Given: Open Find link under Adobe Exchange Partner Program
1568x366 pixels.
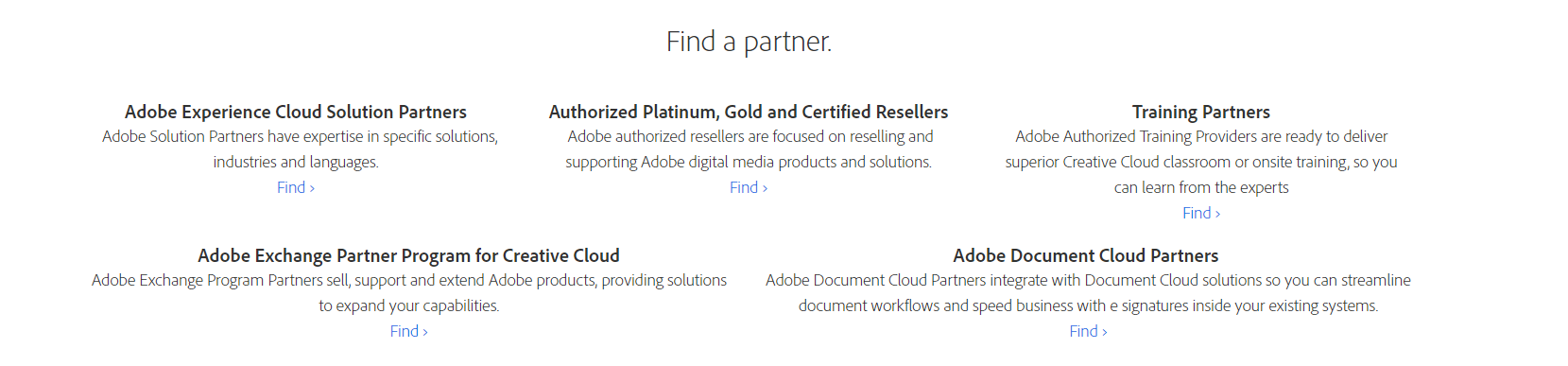Looking at the screenshot, I should click(409, 331).
